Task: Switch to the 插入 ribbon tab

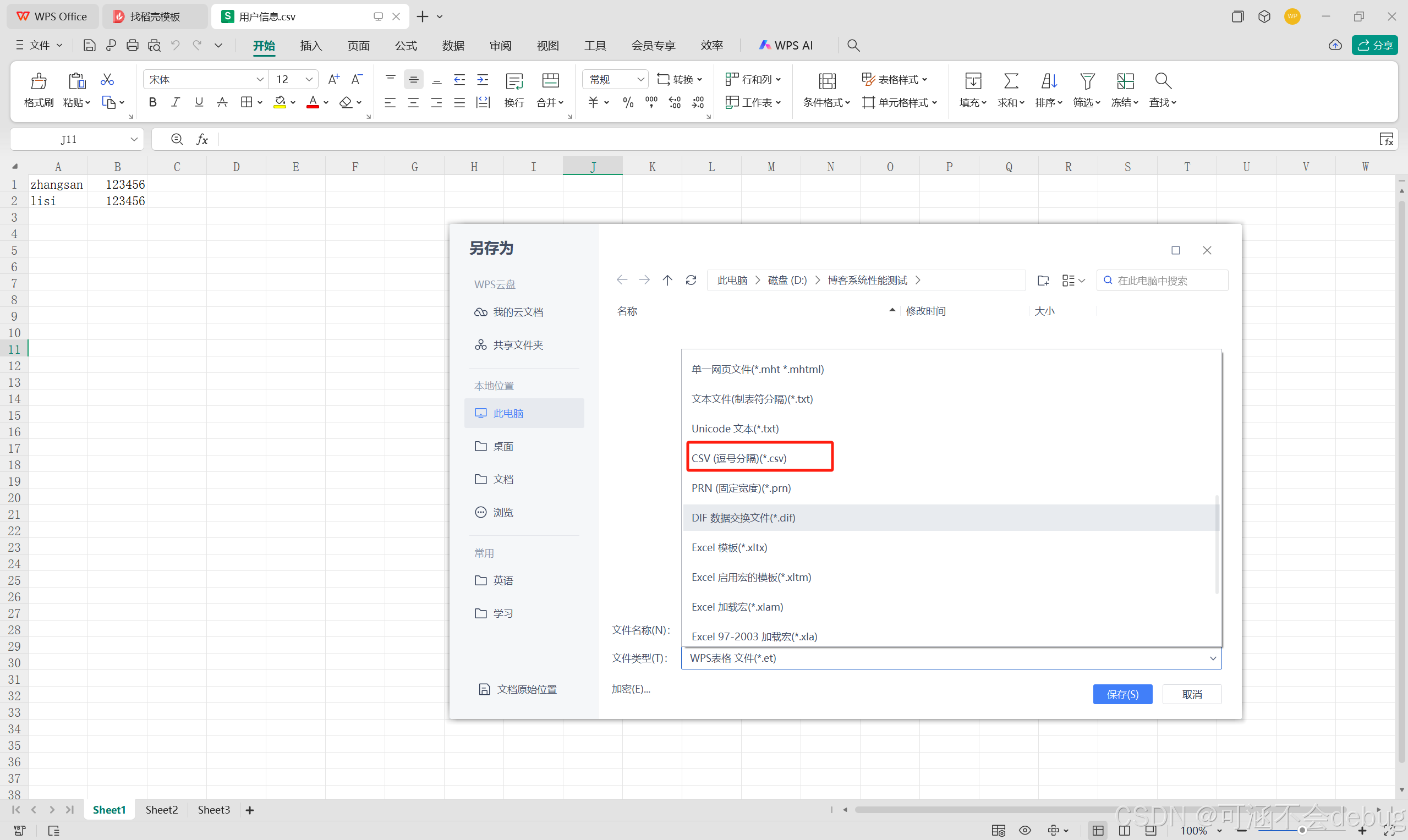Action: coord(311,45)
